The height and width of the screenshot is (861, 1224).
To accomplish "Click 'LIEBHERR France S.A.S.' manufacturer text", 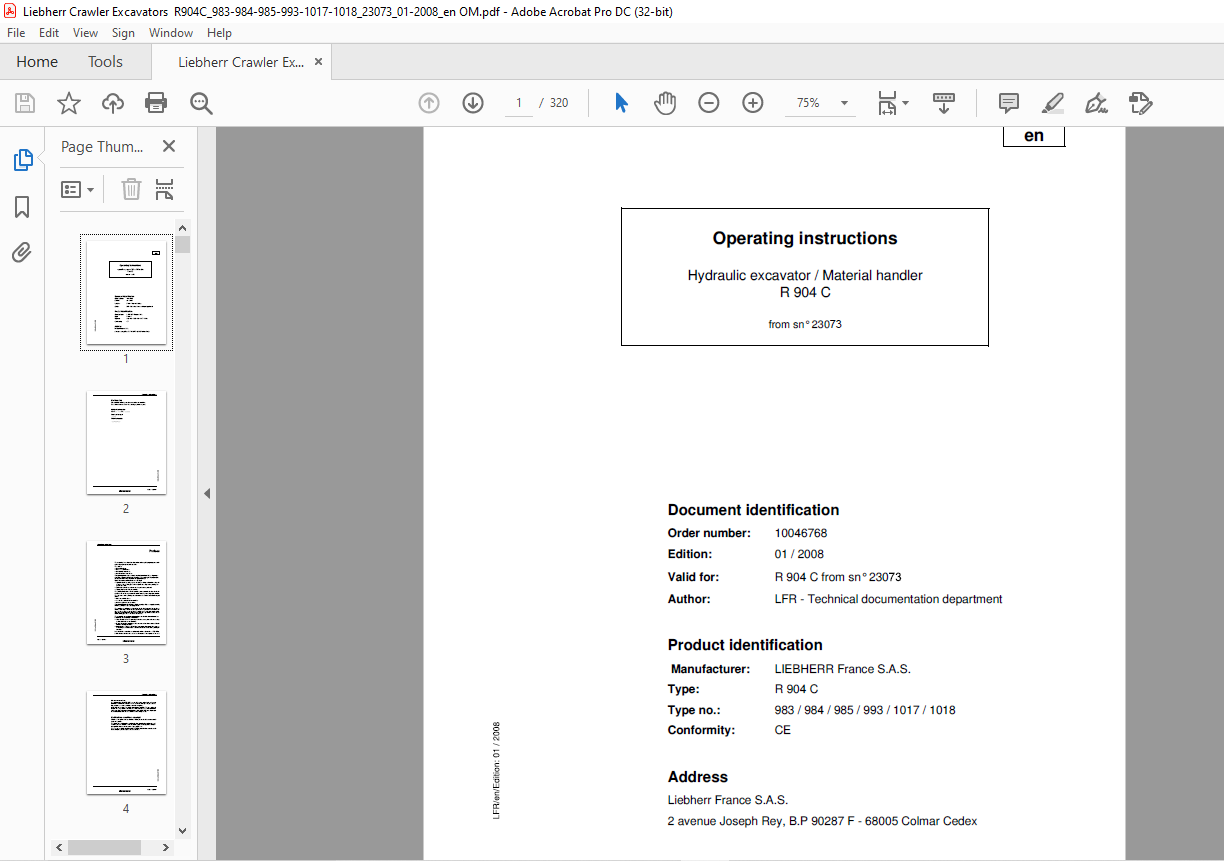I will pyautogui.click(x=843, y=669).
